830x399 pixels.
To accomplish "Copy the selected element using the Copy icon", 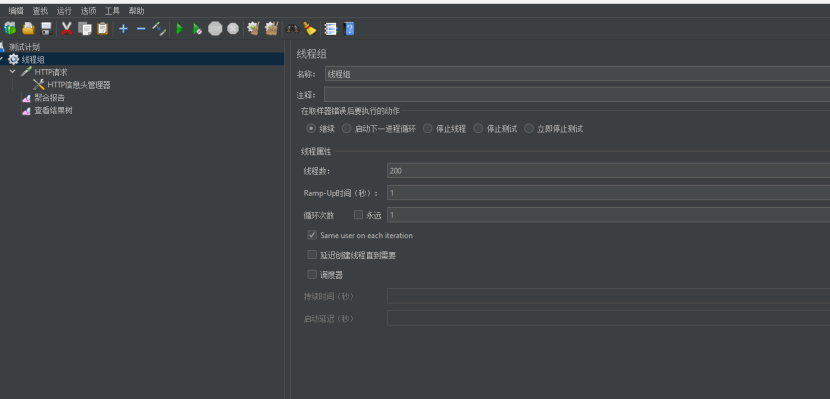I will 85,29.
